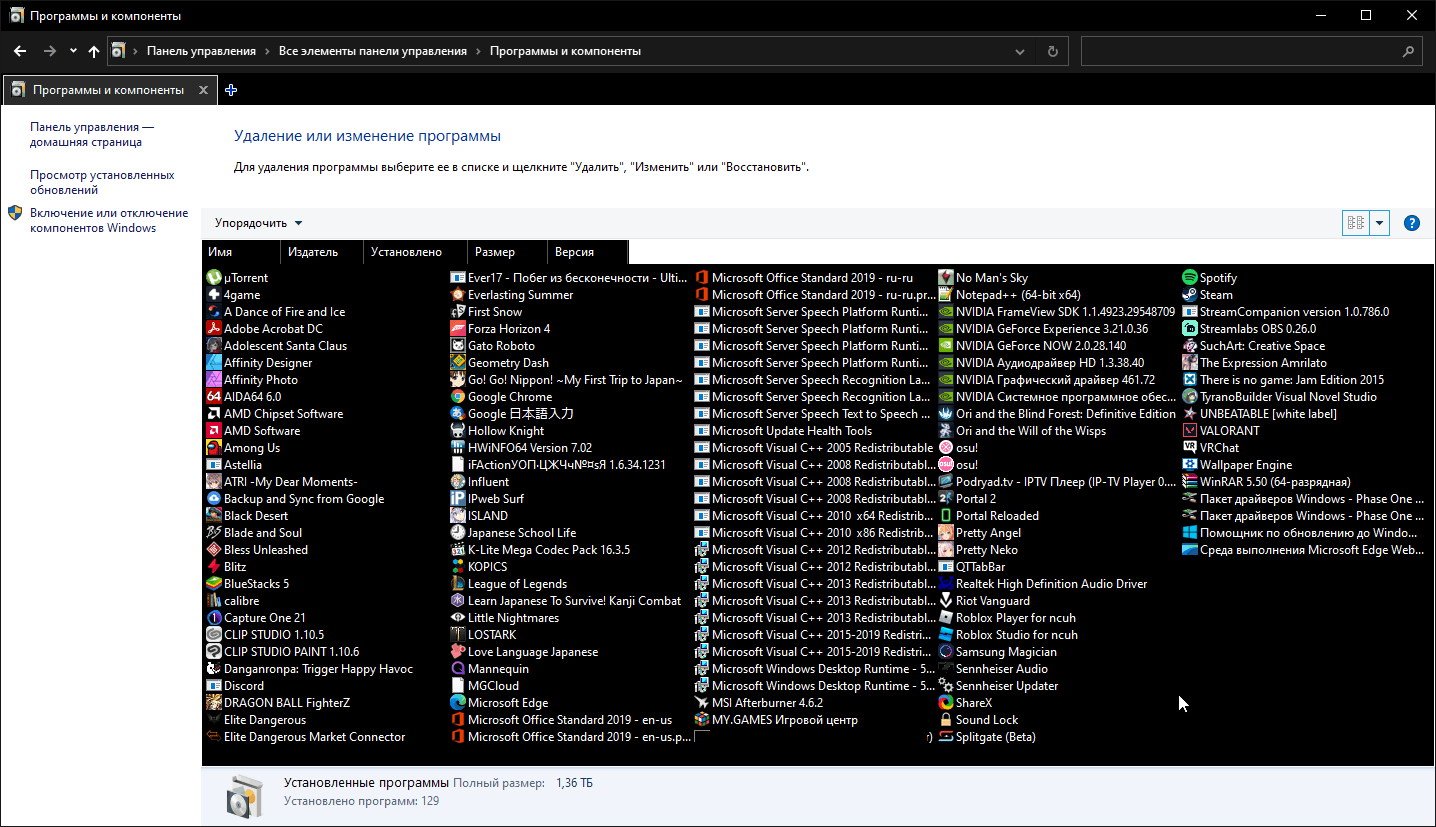Select Realtek High Definition Audio Driver
The image size is (1436, 827).
(1043, 584)
